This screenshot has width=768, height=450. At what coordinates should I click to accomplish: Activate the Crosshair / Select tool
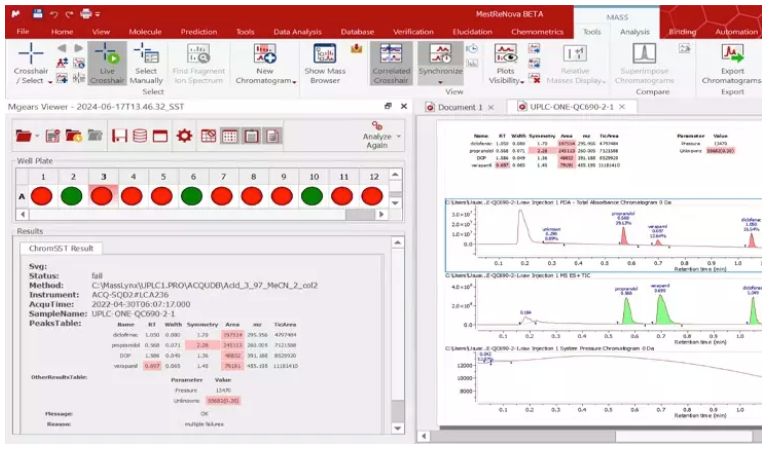pos(31,61)
